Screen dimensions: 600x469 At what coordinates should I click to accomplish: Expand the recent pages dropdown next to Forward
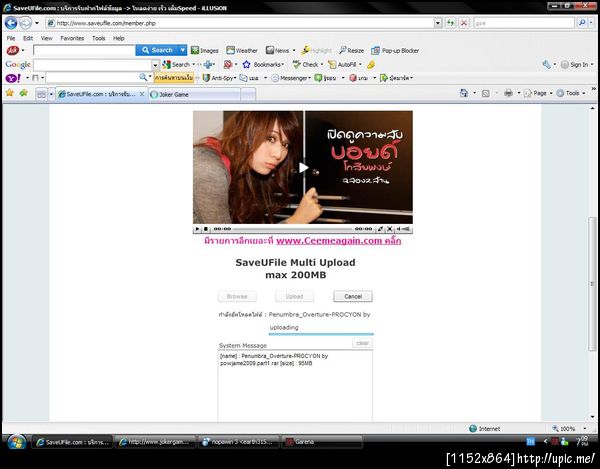[x=37, y=23]
